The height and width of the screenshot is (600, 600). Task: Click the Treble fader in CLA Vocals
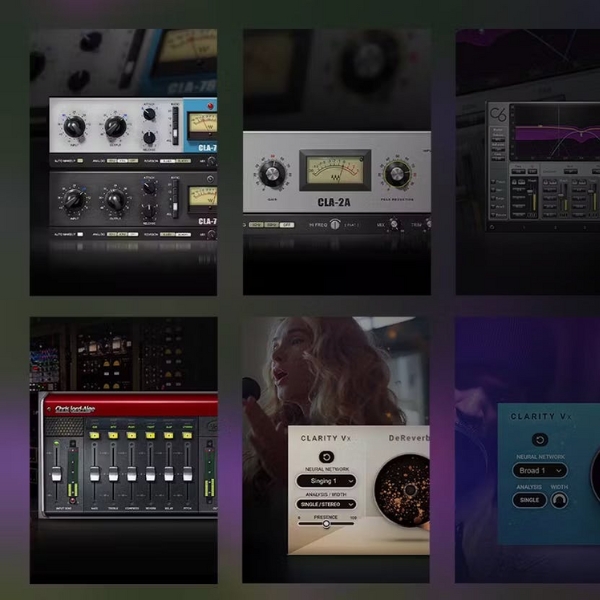tap(113, 473)
